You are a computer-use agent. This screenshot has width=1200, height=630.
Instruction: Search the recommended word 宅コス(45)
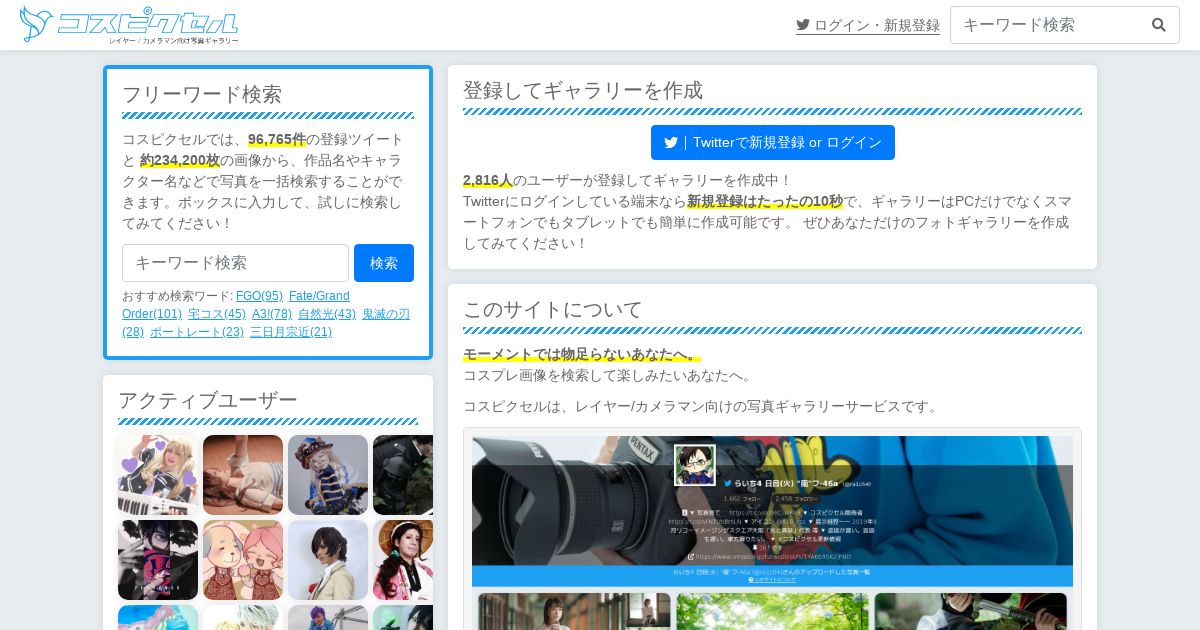tap(217, 314)
